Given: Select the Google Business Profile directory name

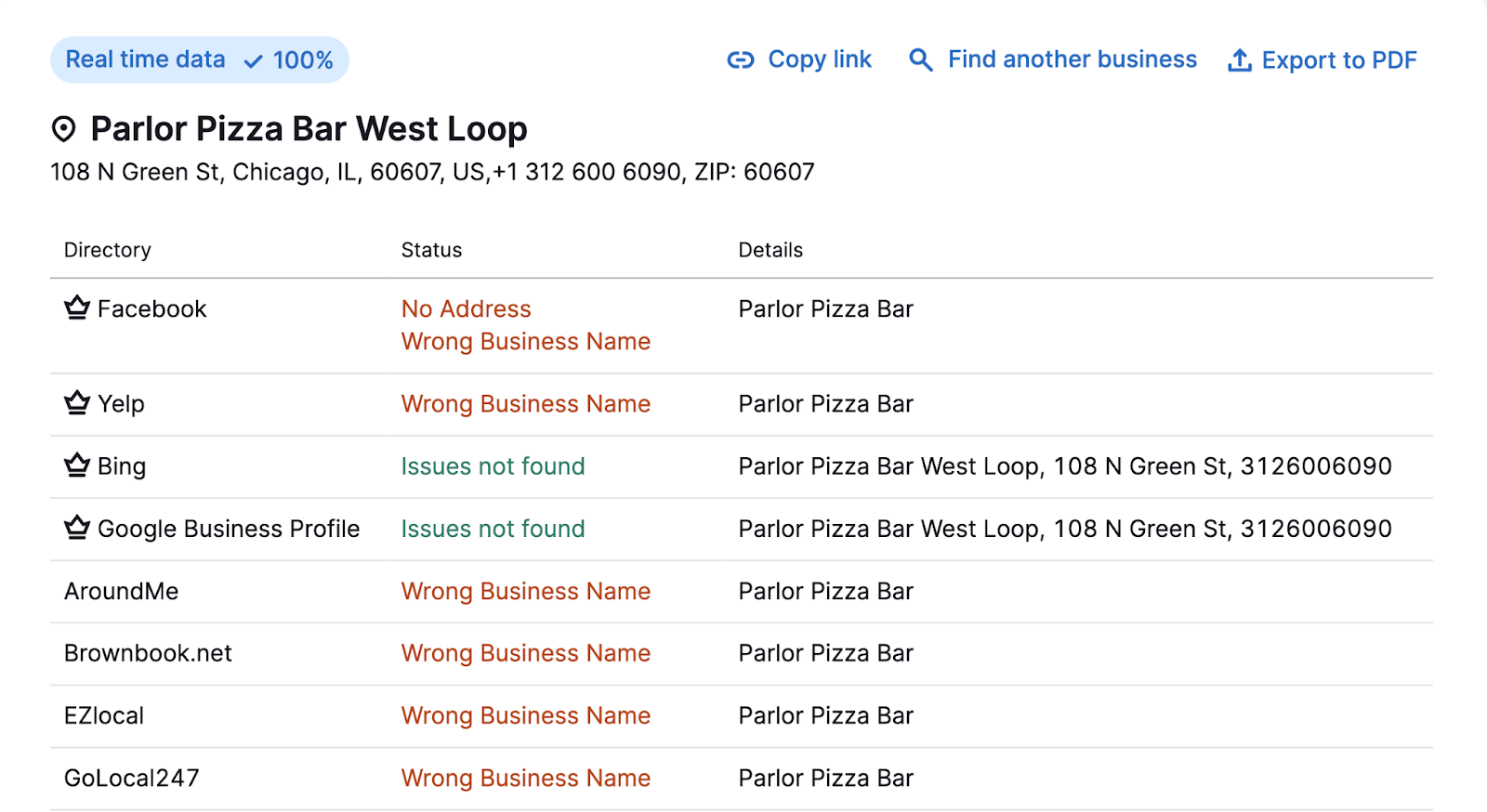Looking at the screenshot, I should [229, 529].
